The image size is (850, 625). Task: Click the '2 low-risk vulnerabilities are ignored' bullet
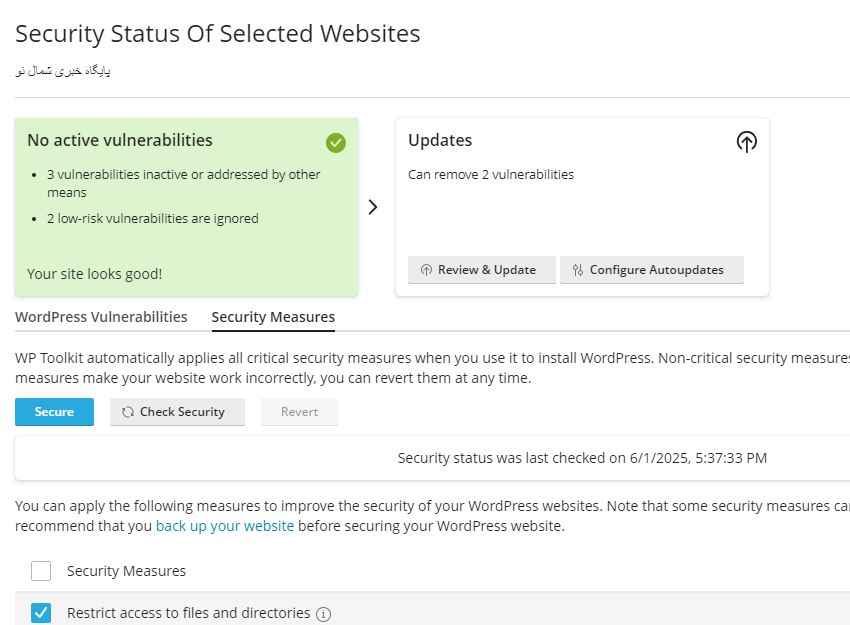152,218
